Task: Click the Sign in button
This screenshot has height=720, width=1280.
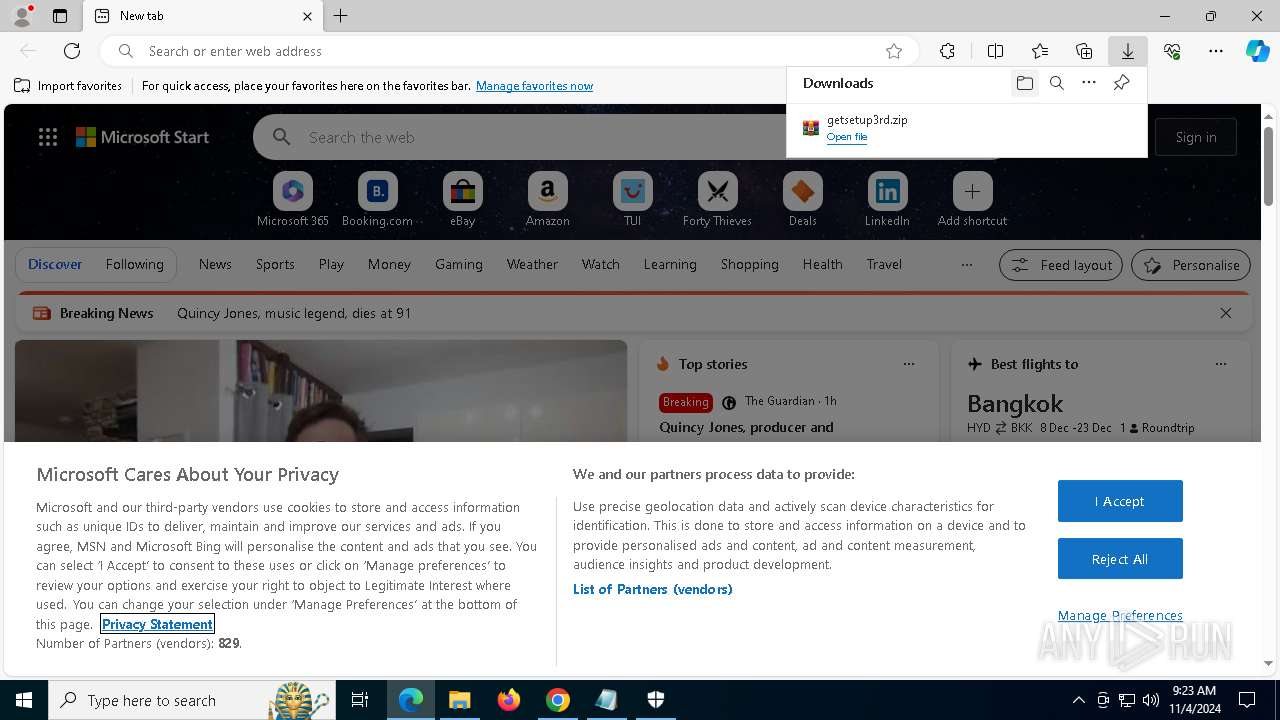Action: (1196, 137)
